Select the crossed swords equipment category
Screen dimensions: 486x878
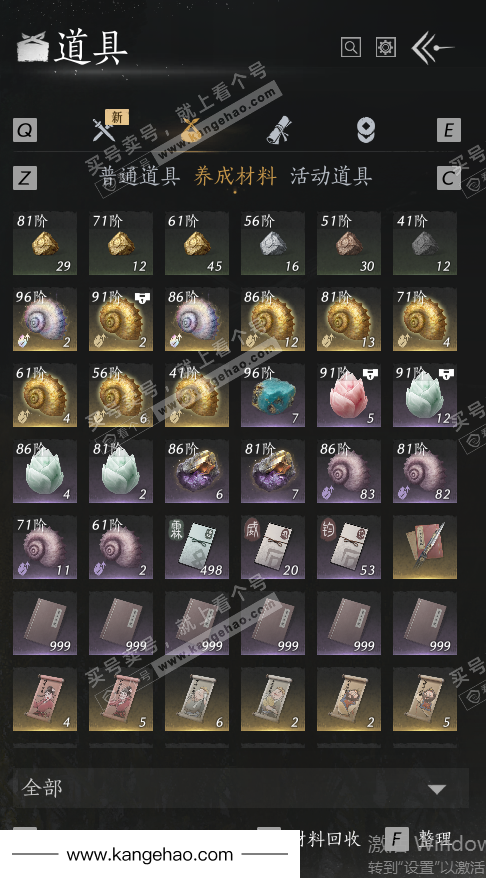pos(105,130)
